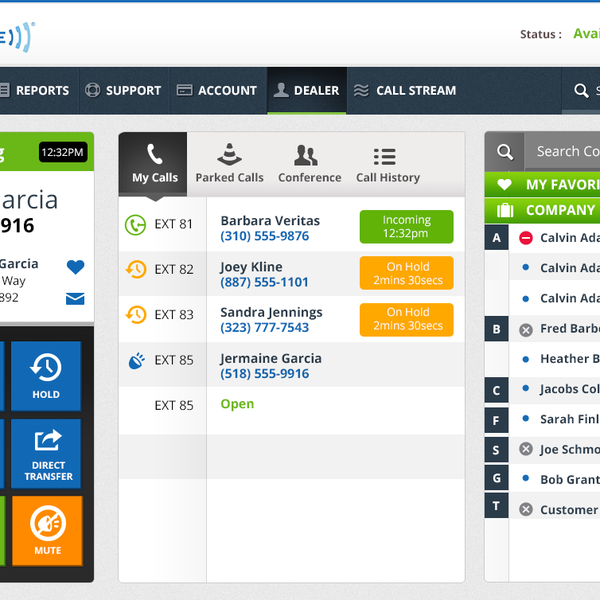Select the Bob Grant contact

tap(570, 479)
